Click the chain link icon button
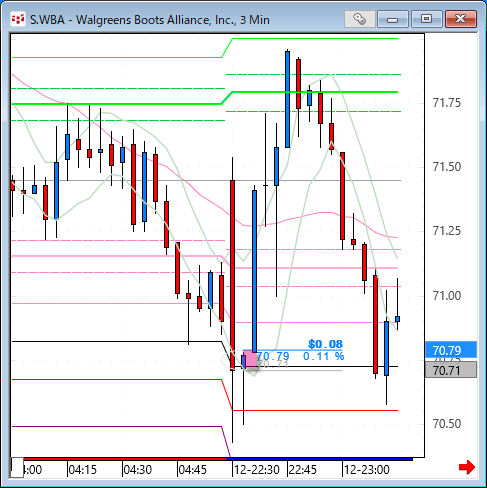The image size is (487, 488). coord(360,19)
